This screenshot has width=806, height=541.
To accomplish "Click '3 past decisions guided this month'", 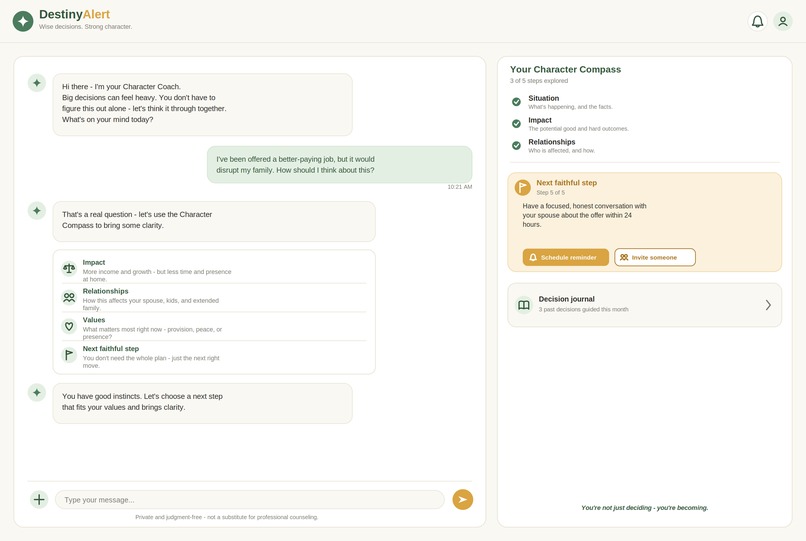I will click(x=583, y=310).
